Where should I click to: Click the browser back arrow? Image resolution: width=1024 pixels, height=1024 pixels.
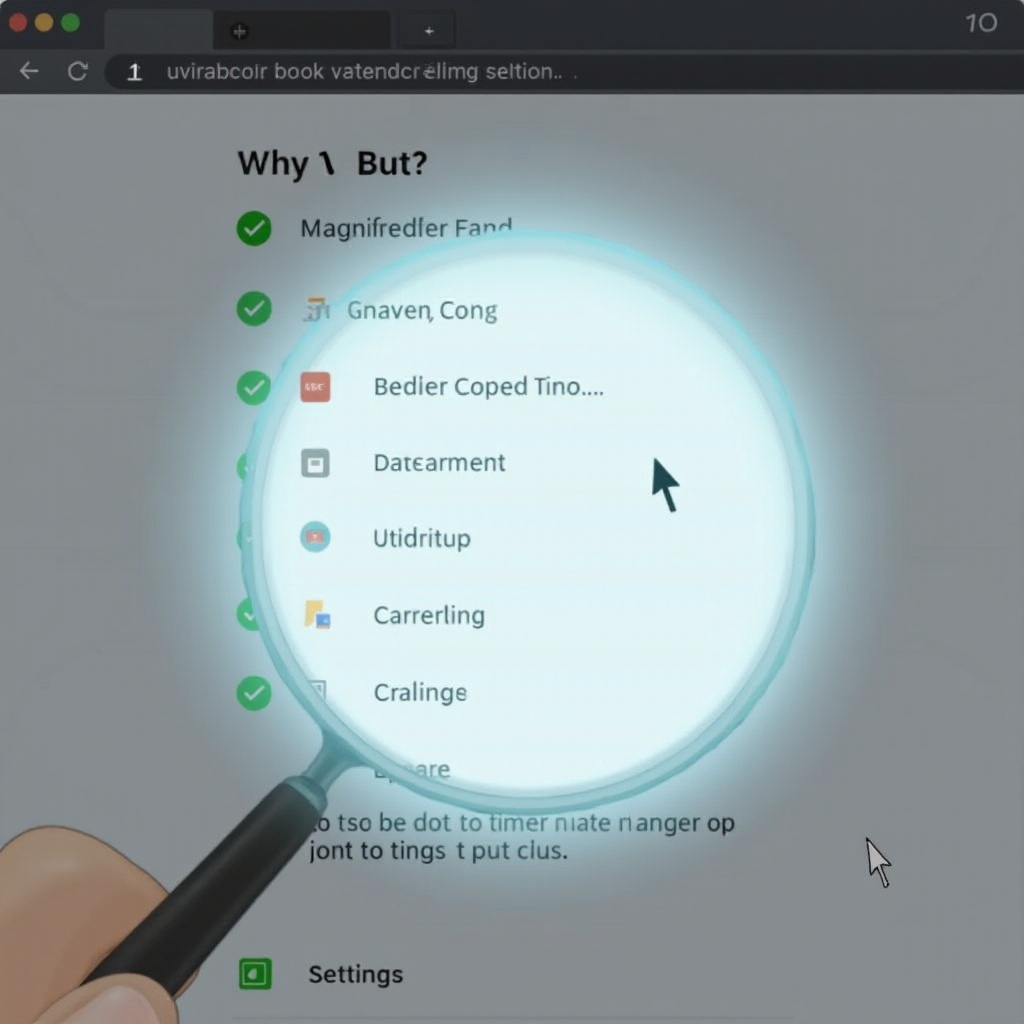29,71
